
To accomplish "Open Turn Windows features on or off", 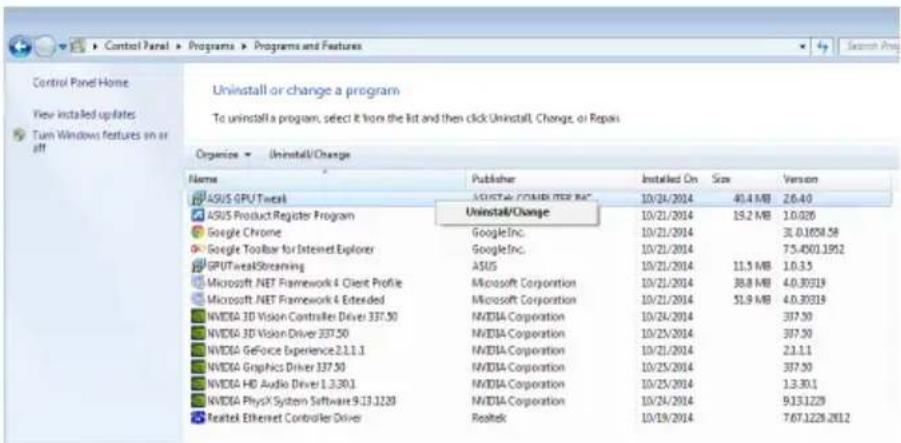I will (100, 141).
